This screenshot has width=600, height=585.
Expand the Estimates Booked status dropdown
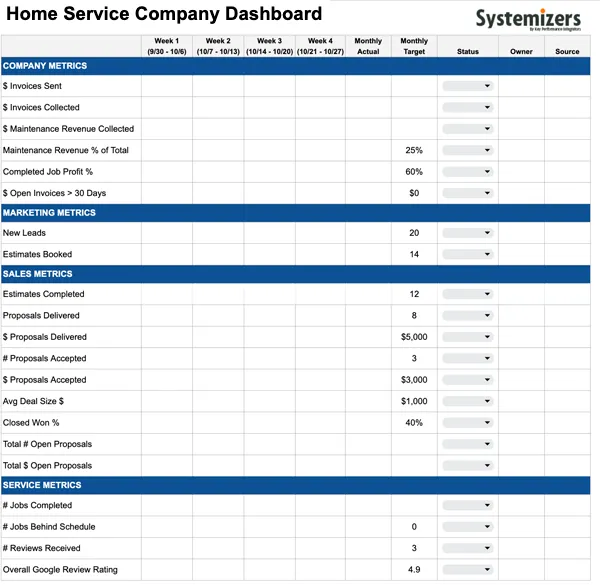(468, 254)
